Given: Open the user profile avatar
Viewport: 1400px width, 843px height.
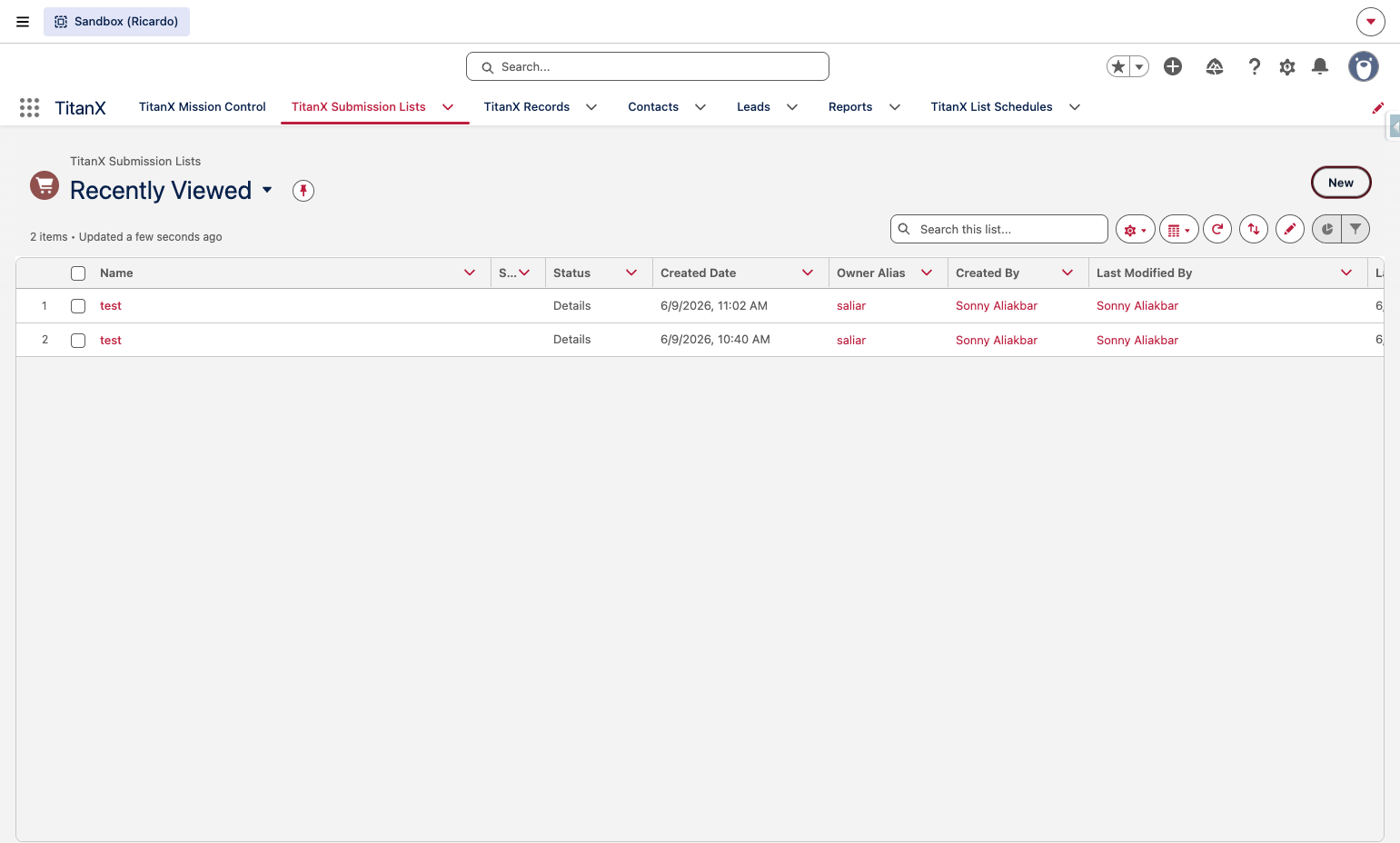Looking at the screenshot, I should coord(1363,66).
